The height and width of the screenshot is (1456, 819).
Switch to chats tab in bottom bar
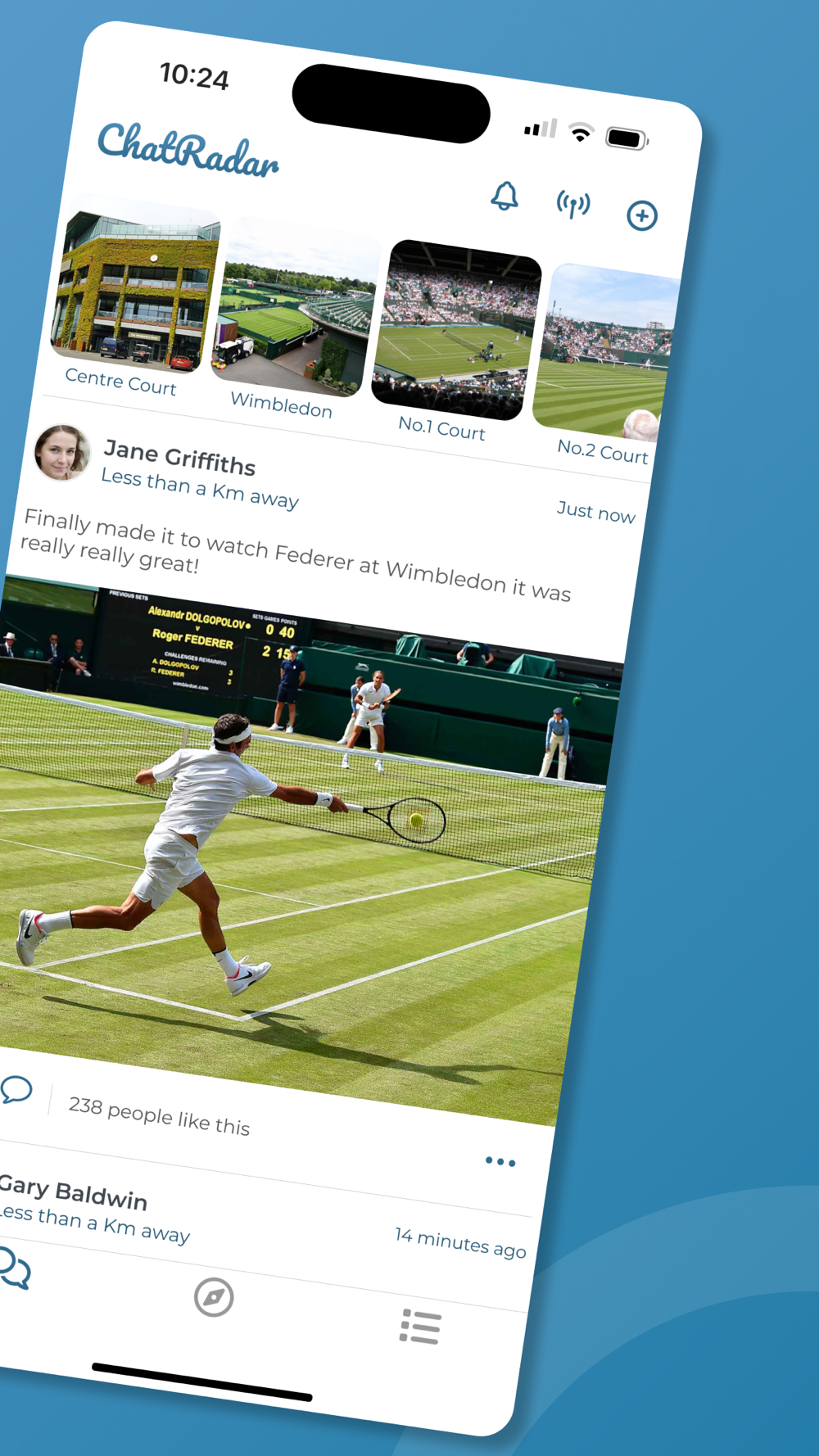coord(14,1268)
